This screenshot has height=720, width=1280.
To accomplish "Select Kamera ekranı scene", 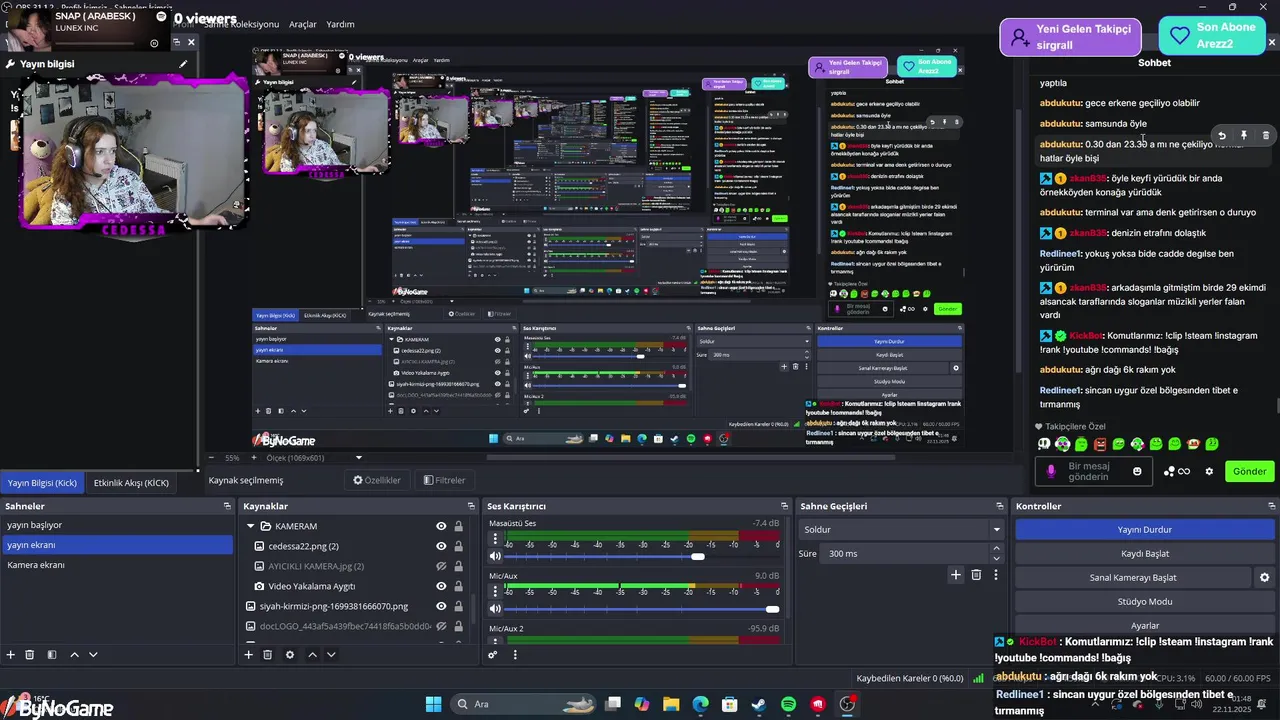I will 117,565.
